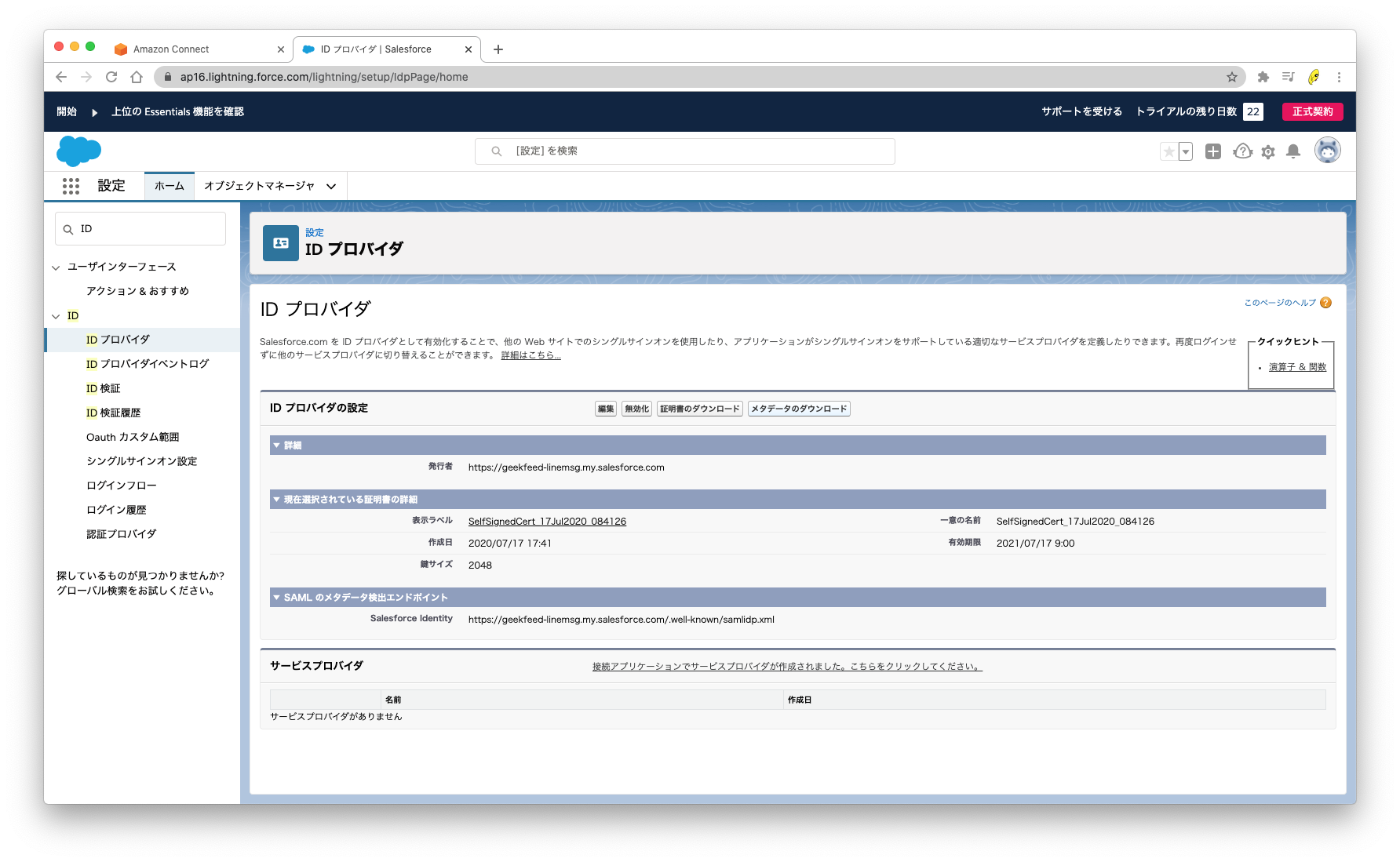Screen dimensions: 1400x862
Task: Show notifications bell
Action: coord(1293,151)
